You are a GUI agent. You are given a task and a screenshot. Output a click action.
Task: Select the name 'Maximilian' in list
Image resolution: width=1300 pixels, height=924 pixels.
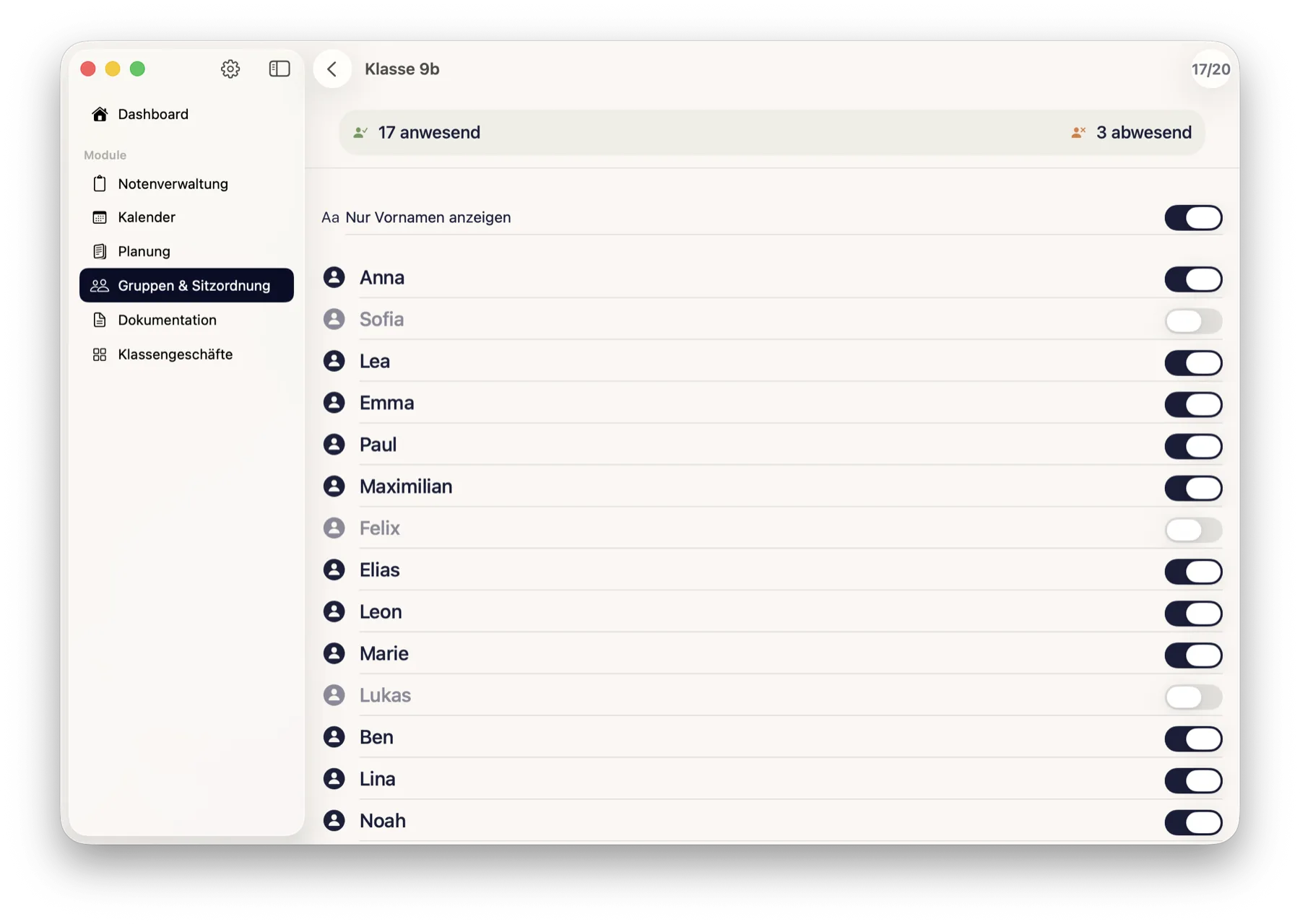point(406,487)
